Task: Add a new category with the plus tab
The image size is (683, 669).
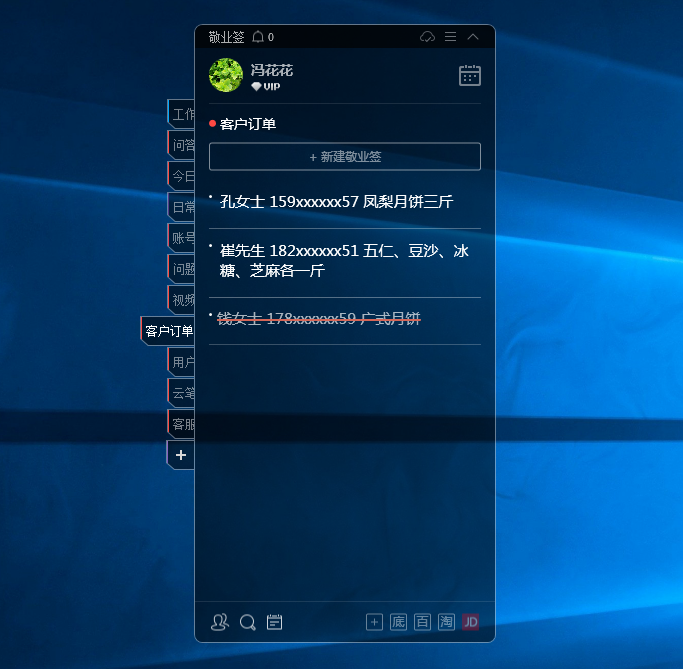Action: coord(181,455)
